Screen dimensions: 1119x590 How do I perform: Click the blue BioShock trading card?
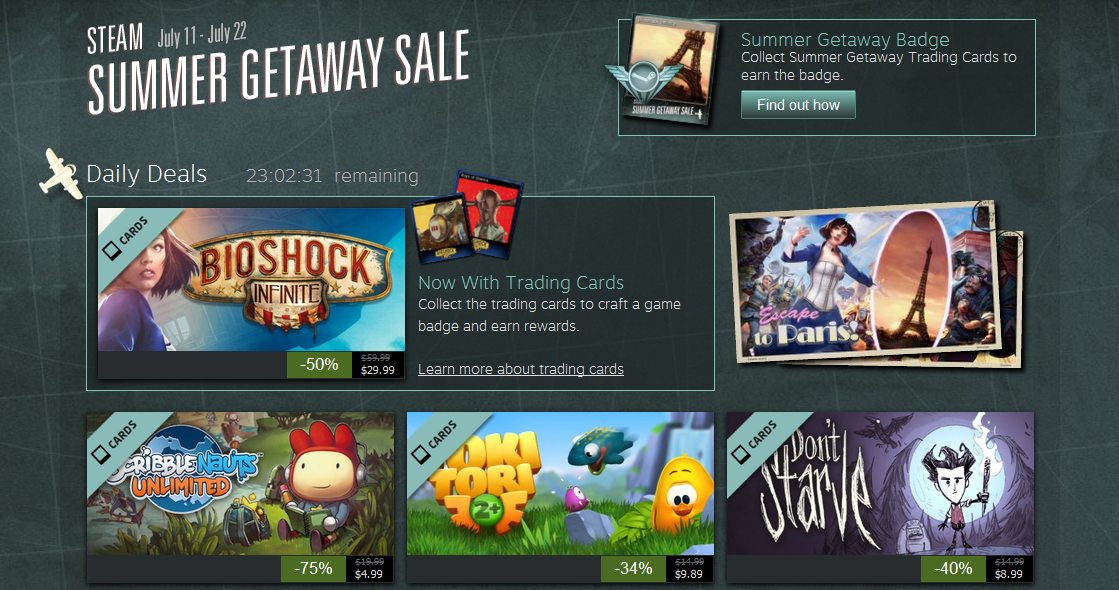442,230
